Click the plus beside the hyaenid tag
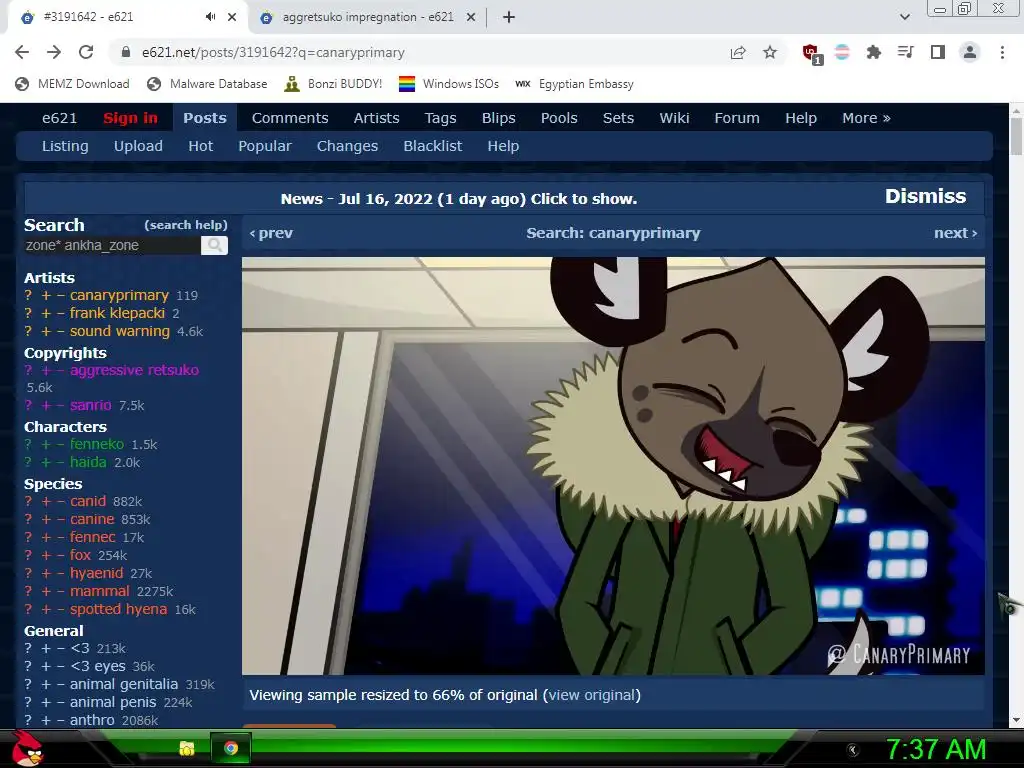1024x768 pixels. tap(46, 573)
